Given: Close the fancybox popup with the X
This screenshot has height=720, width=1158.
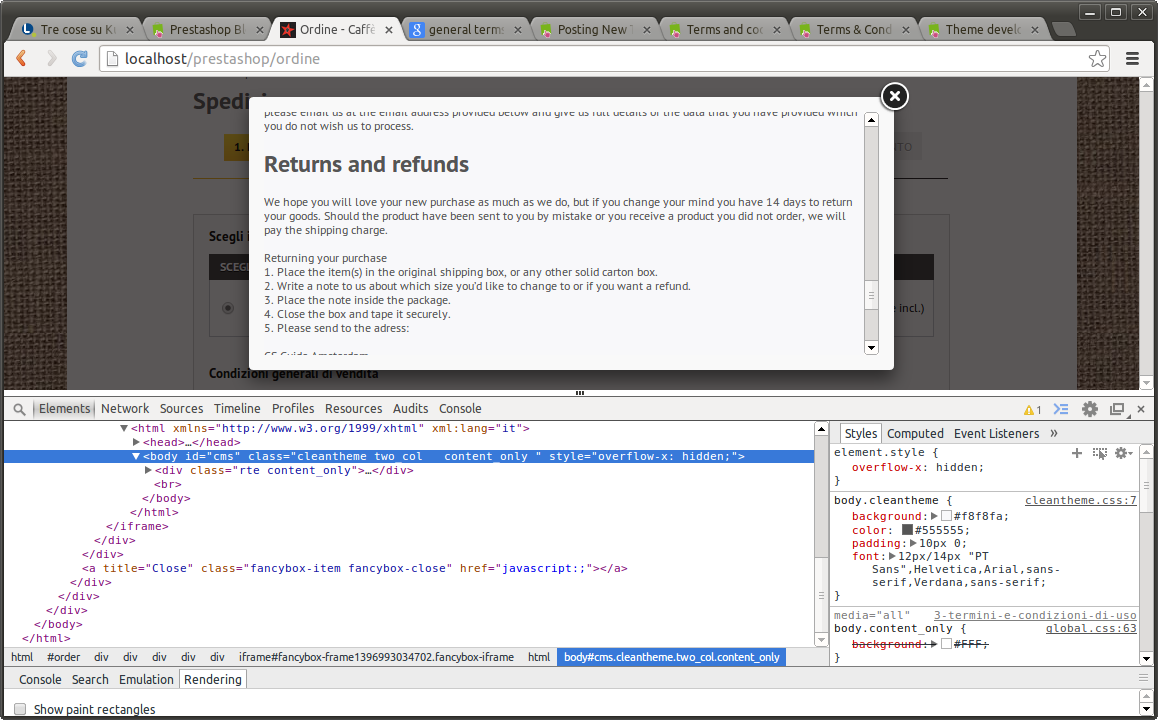Looking at the screenshot, I should pyautogui.click(x=894, y=95).
